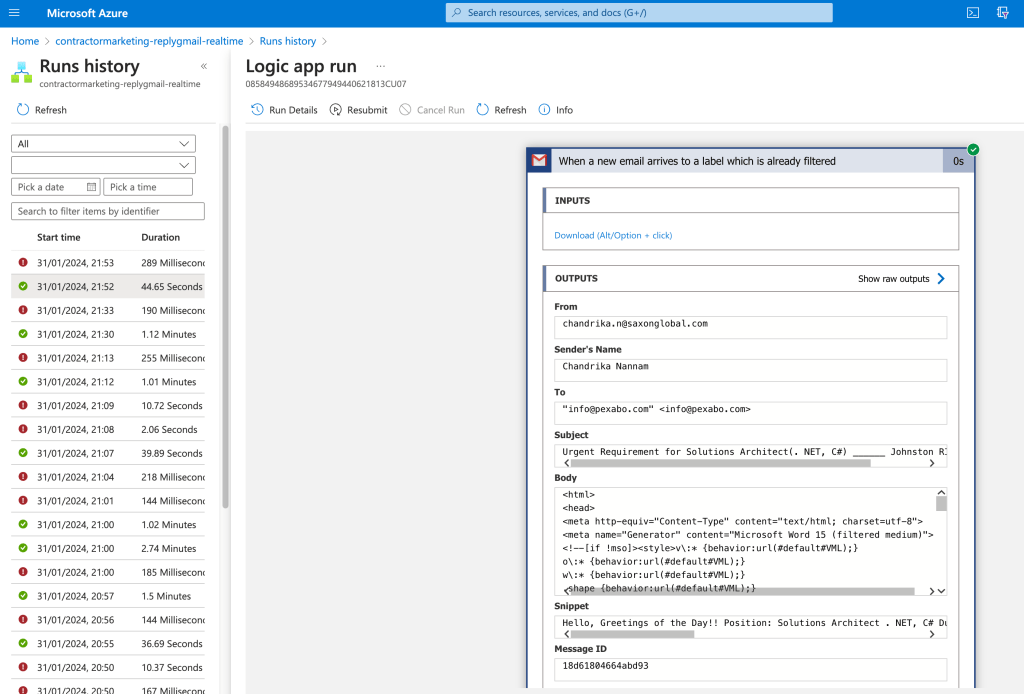Click the From email address field
Image resolution: width=1024 pixels, height=694 pixels.
click(750, 327)
